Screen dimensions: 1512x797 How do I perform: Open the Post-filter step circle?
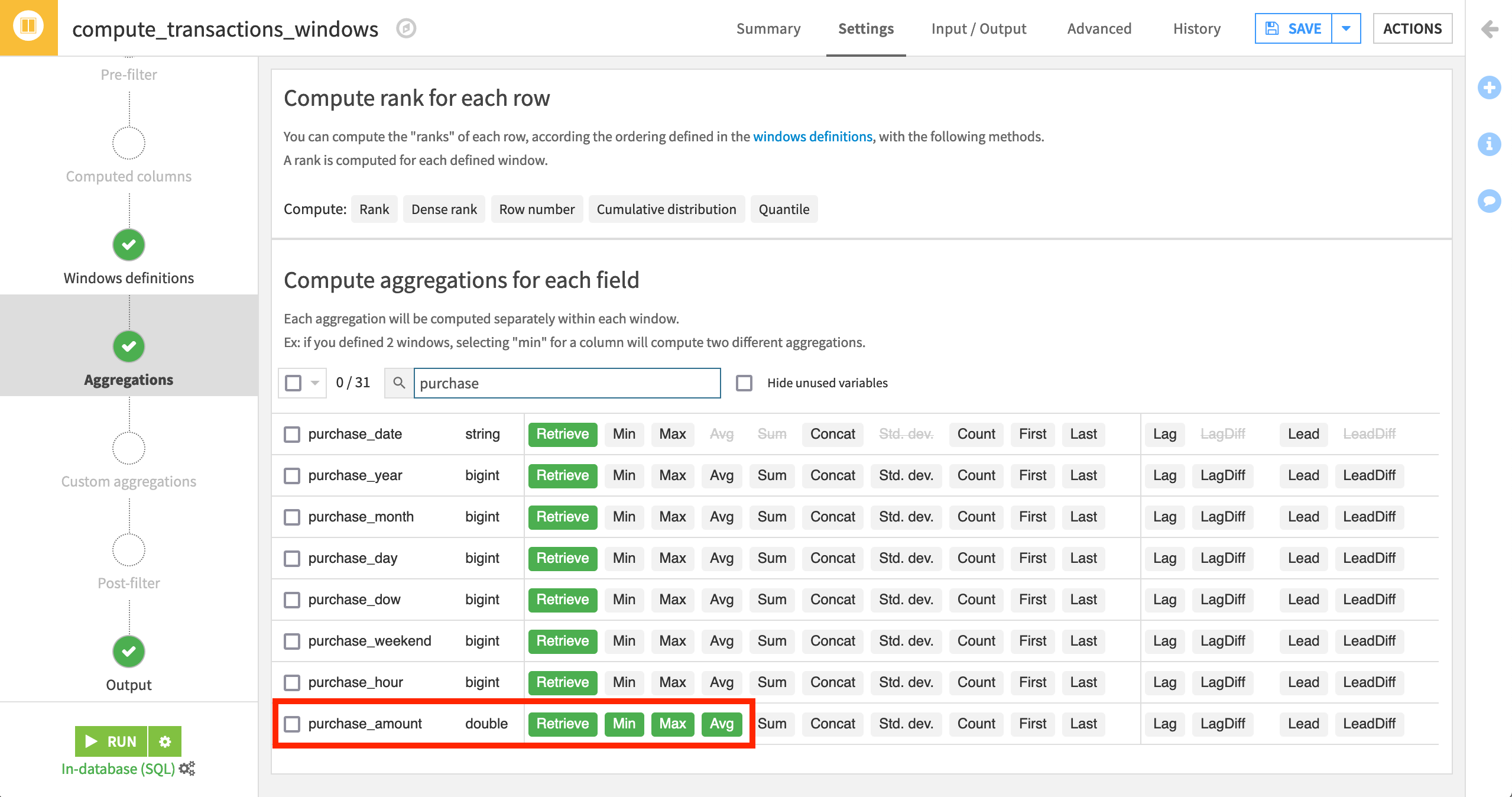[129, 550]
